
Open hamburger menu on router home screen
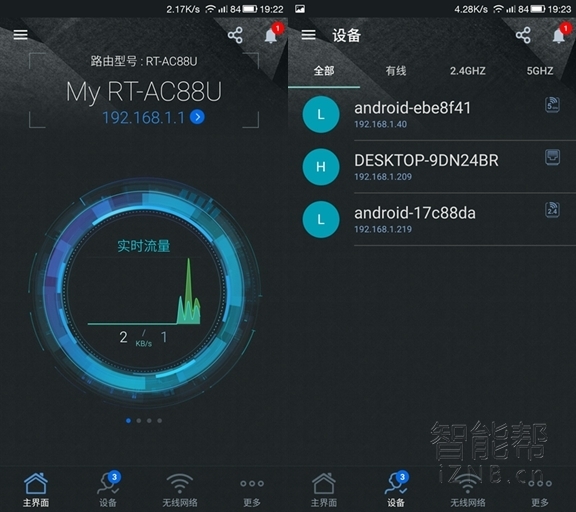[x=21, y=35]
